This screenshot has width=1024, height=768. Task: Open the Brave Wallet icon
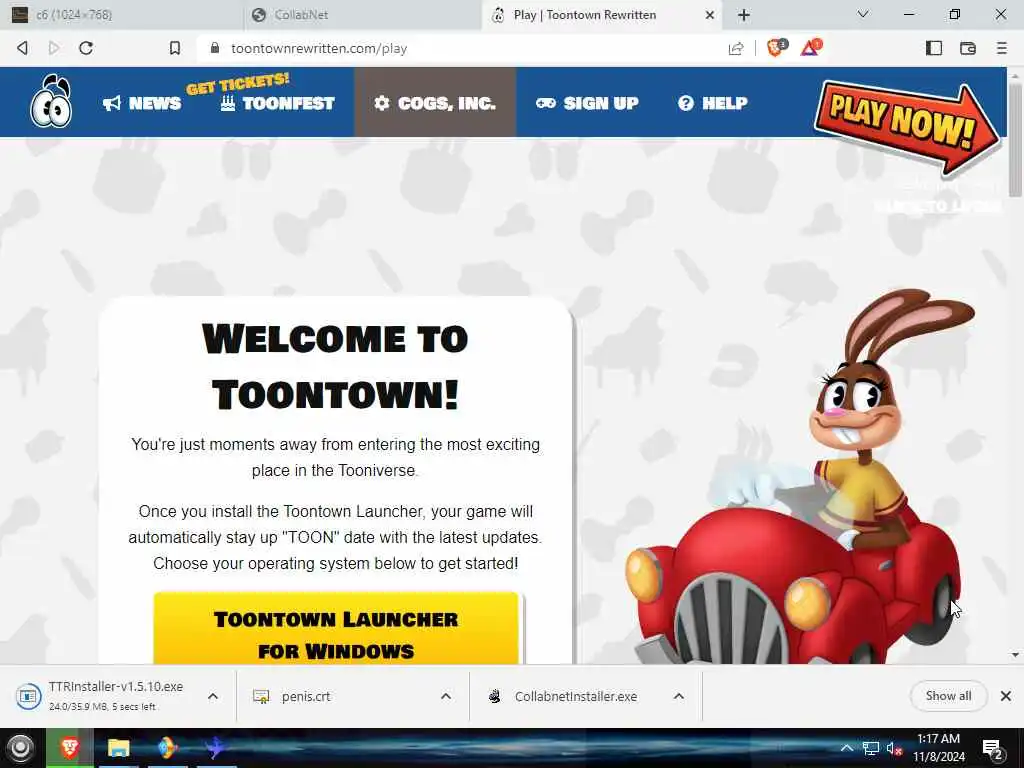tap(968, 48)
